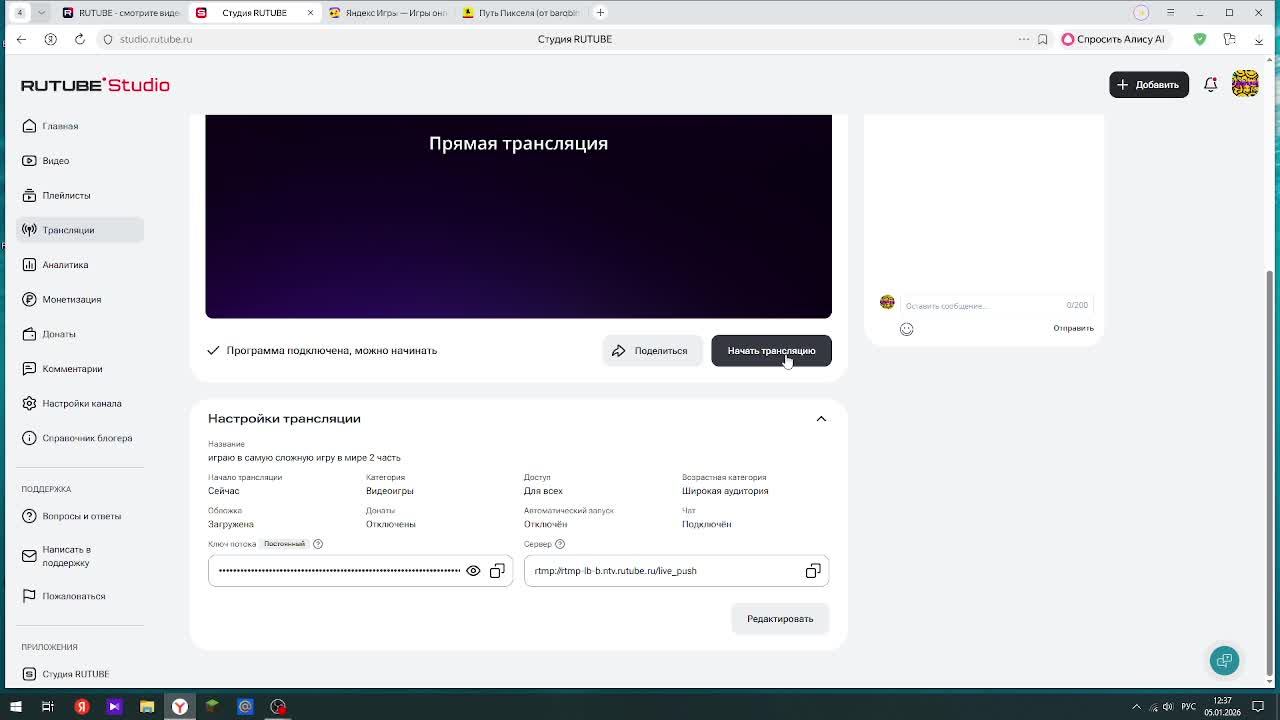Copy the stream key to clipboard
This screenshot has height=720, width=1280.
[x=497, y=571]
